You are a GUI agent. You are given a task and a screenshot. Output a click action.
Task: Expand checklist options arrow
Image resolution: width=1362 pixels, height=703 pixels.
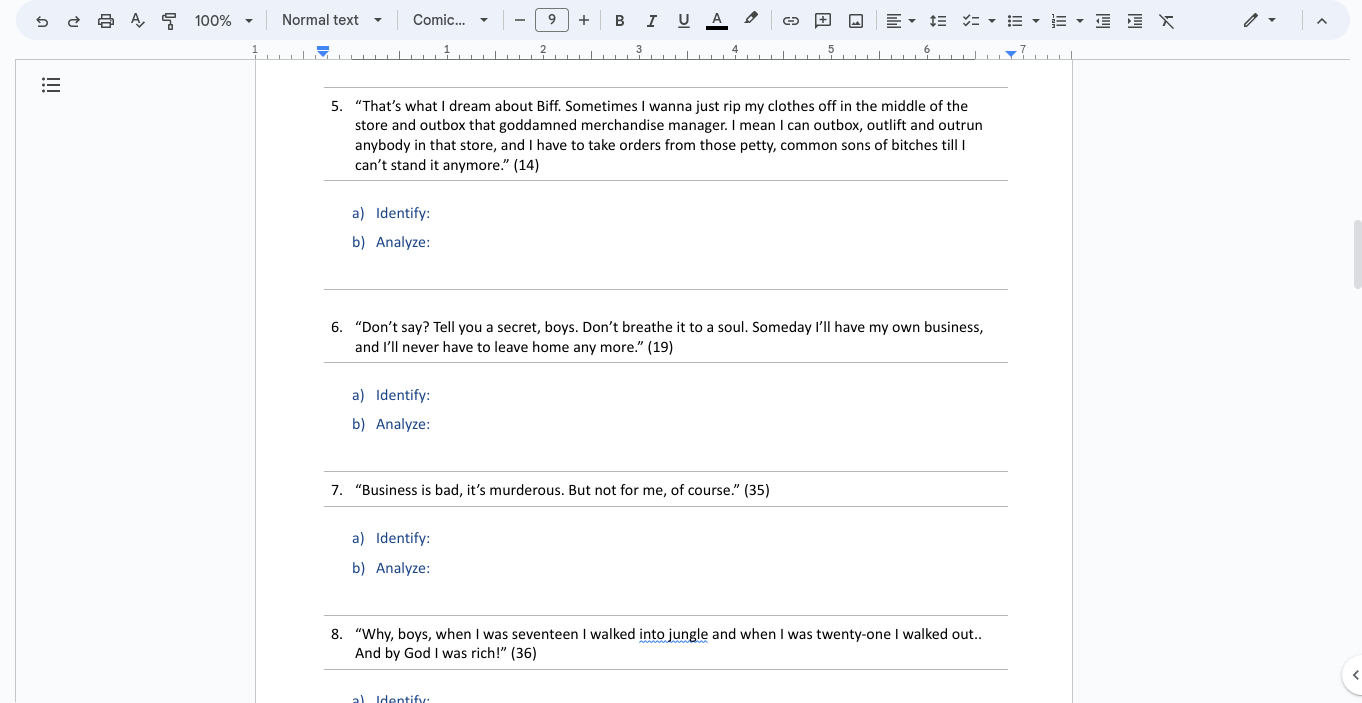pyautogui.click(x=992, y=20)
